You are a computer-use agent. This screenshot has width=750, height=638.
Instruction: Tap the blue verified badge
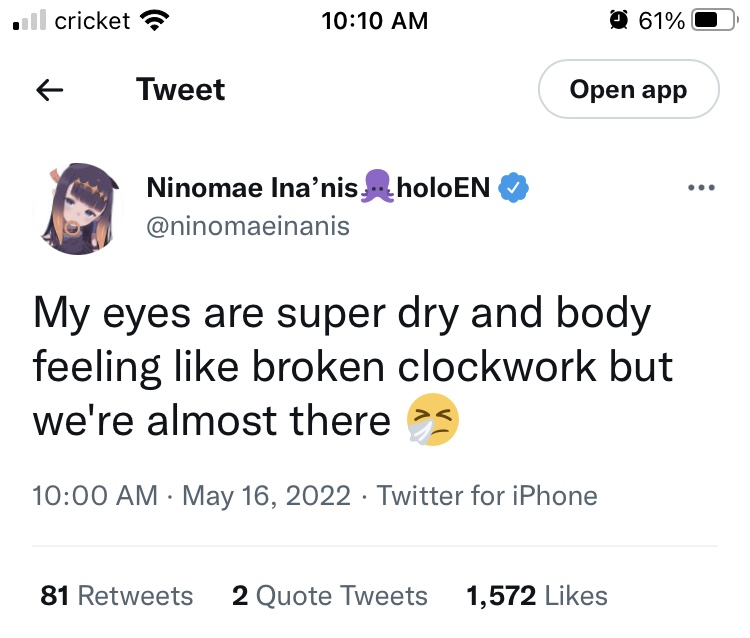(x=514, y=187)
